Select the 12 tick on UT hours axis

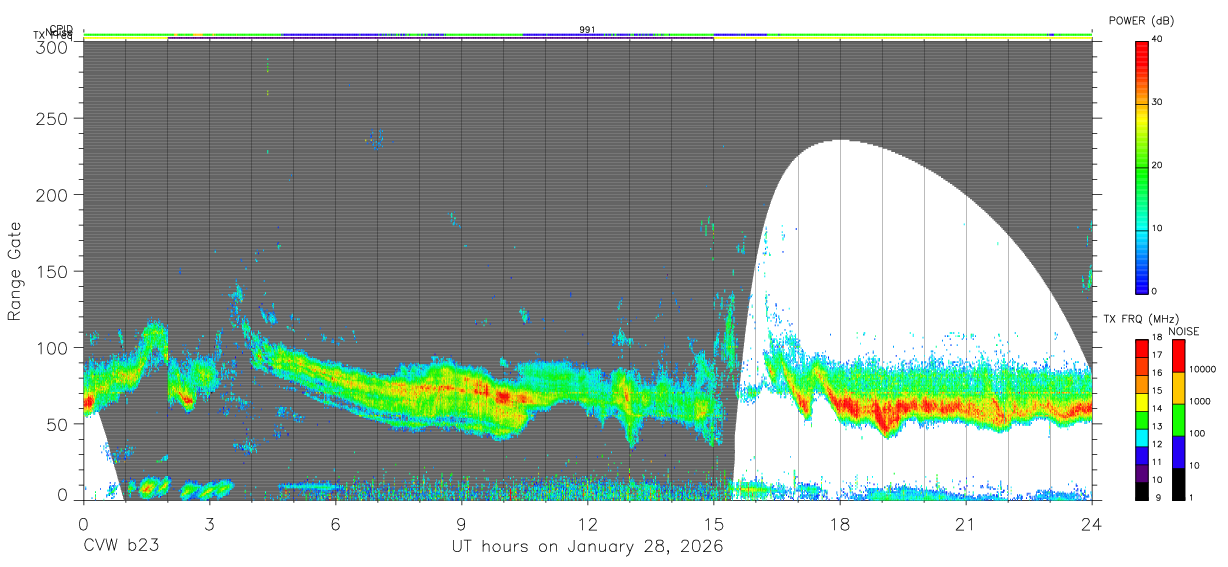(x=588, y=524)
